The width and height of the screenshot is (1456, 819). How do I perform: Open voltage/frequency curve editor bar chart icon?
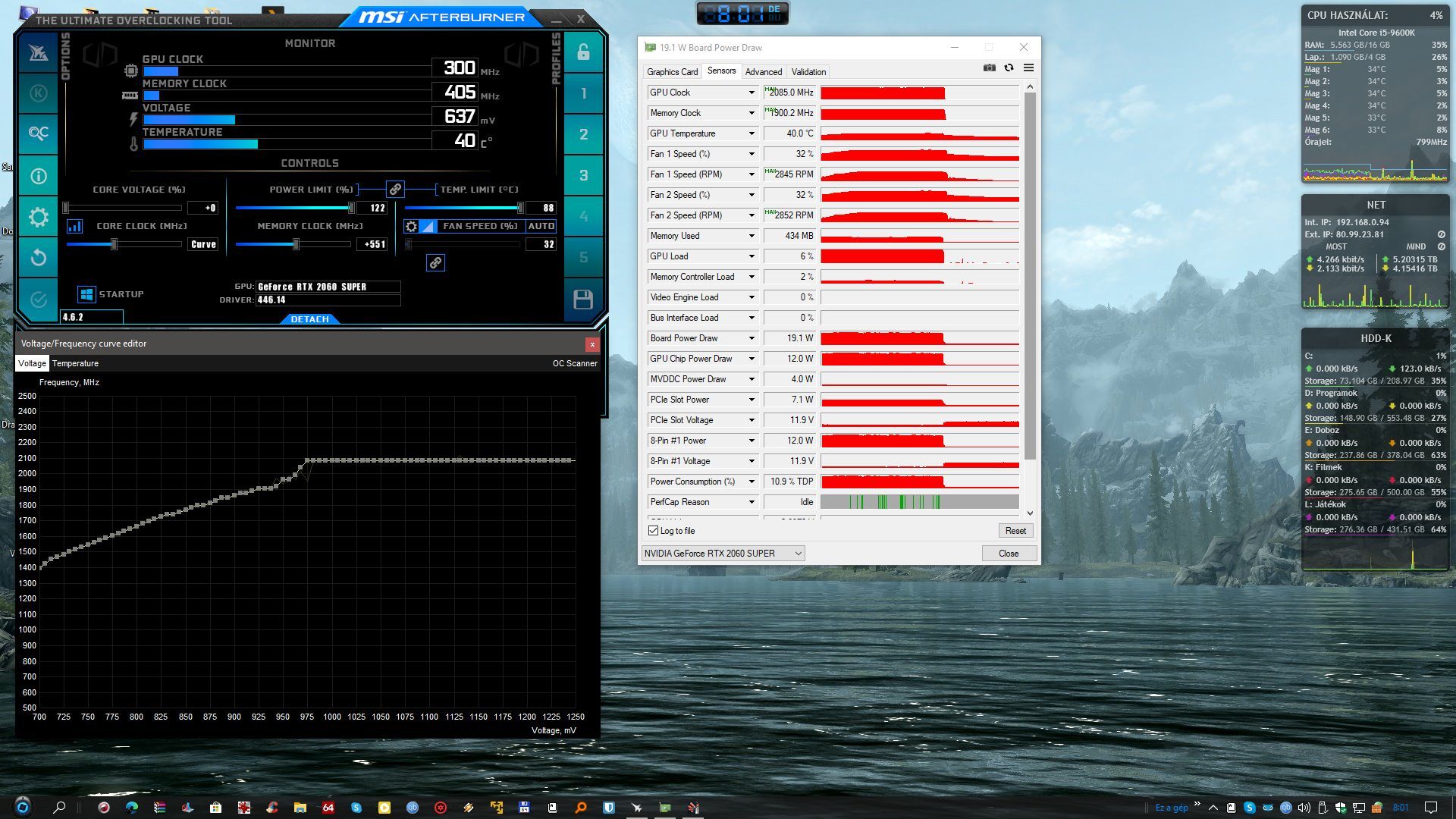point(74,226)
